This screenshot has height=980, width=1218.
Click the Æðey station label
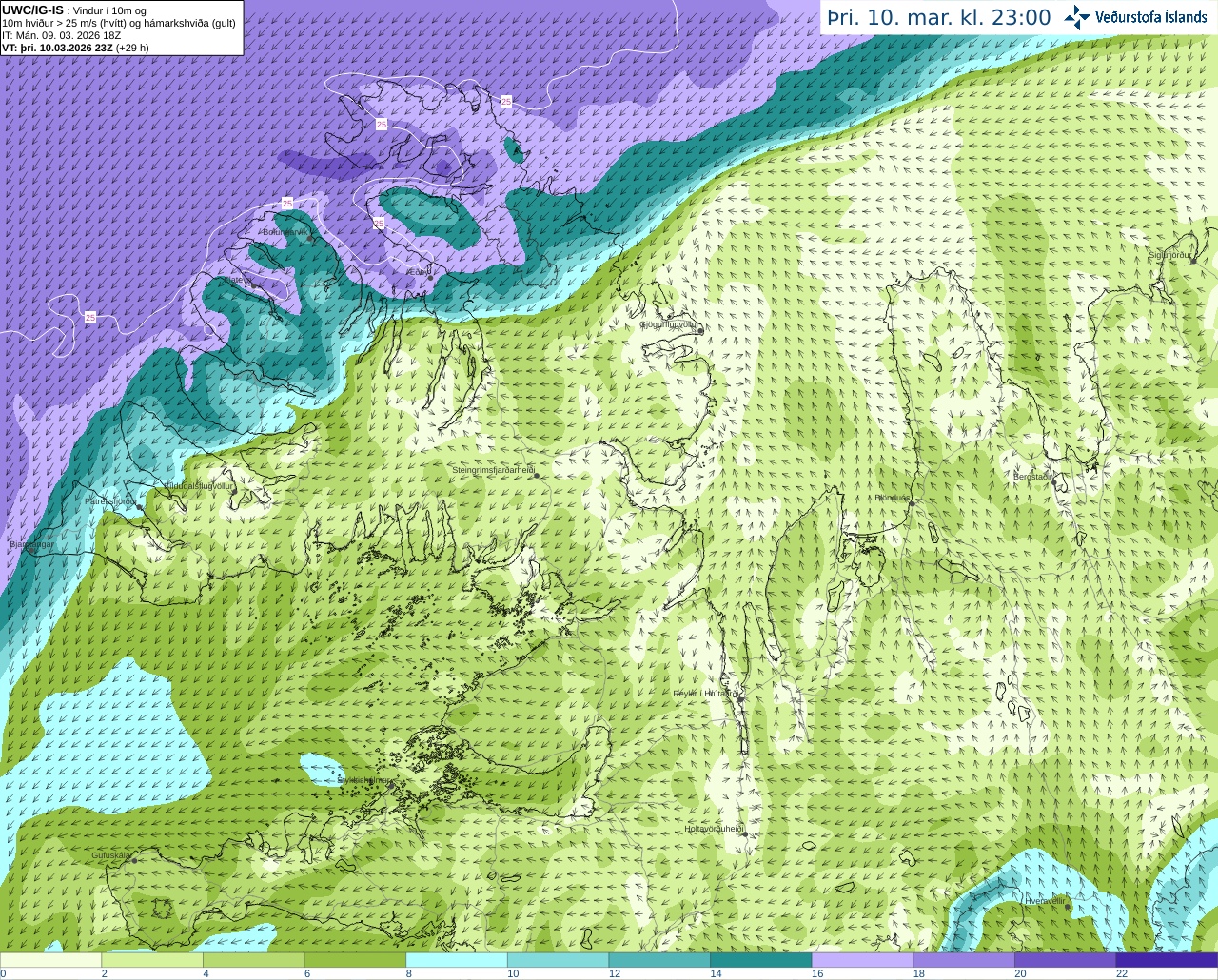(418, 272)
